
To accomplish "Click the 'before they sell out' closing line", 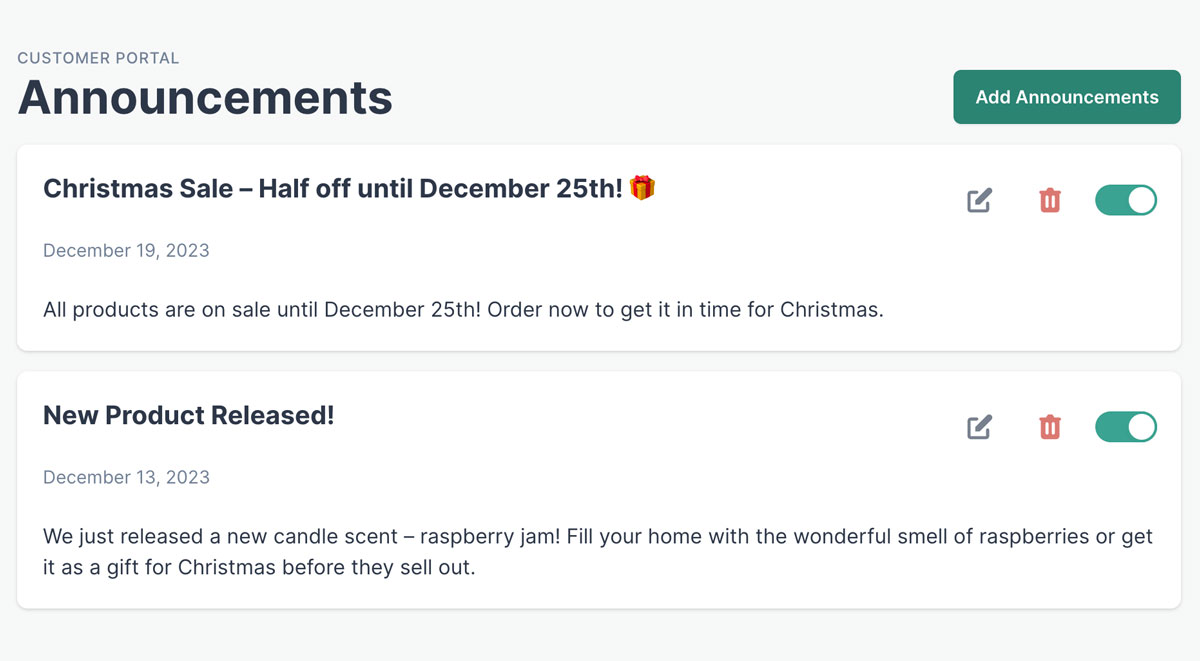I will 379,569.
